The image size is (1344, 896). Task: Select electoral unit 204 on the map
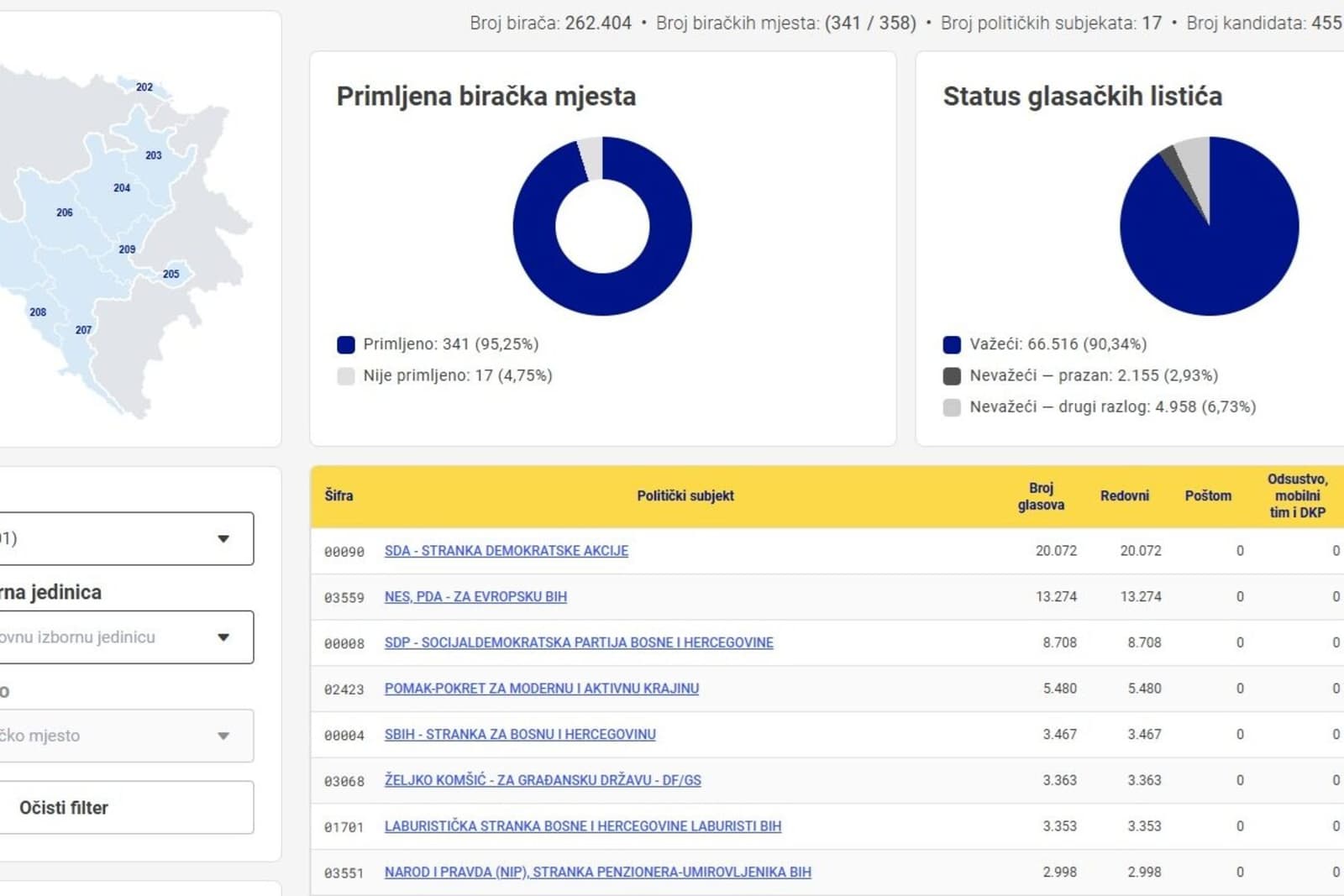pyautogui.click(x=122, y=188)
